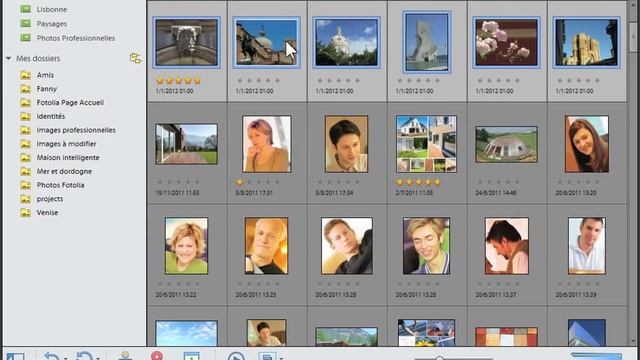This screenshot has height=360, width=640.
Task: Select the house collage thumbnail
Action: pos(426,144)
